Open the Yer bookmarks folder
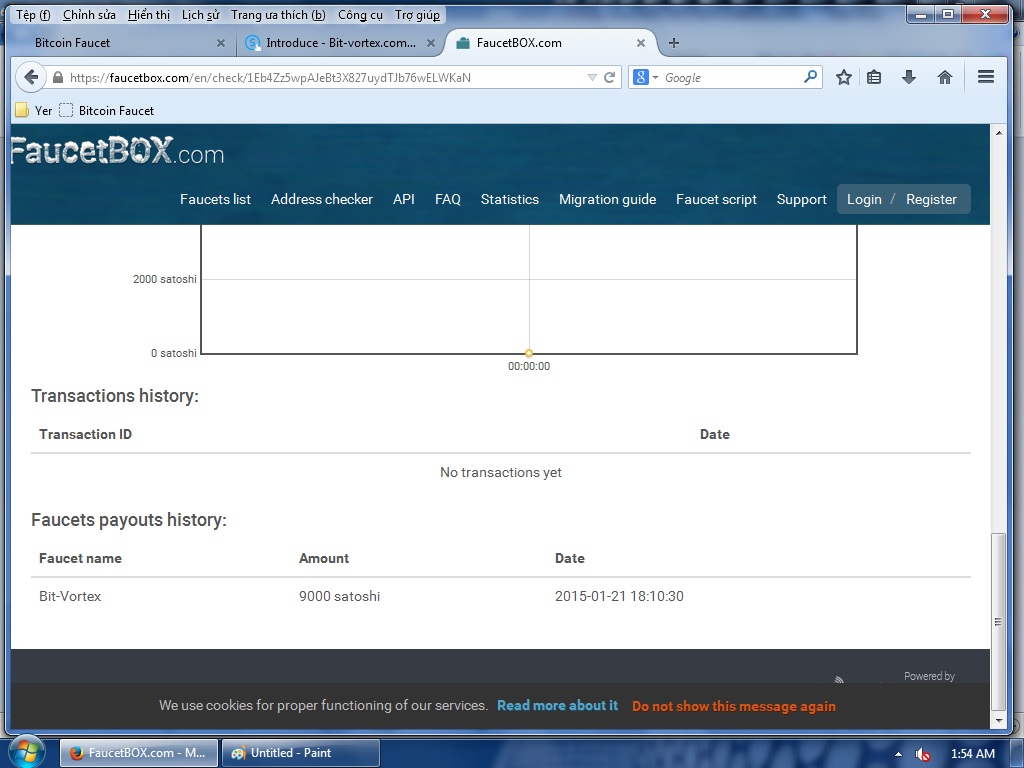 34,110
